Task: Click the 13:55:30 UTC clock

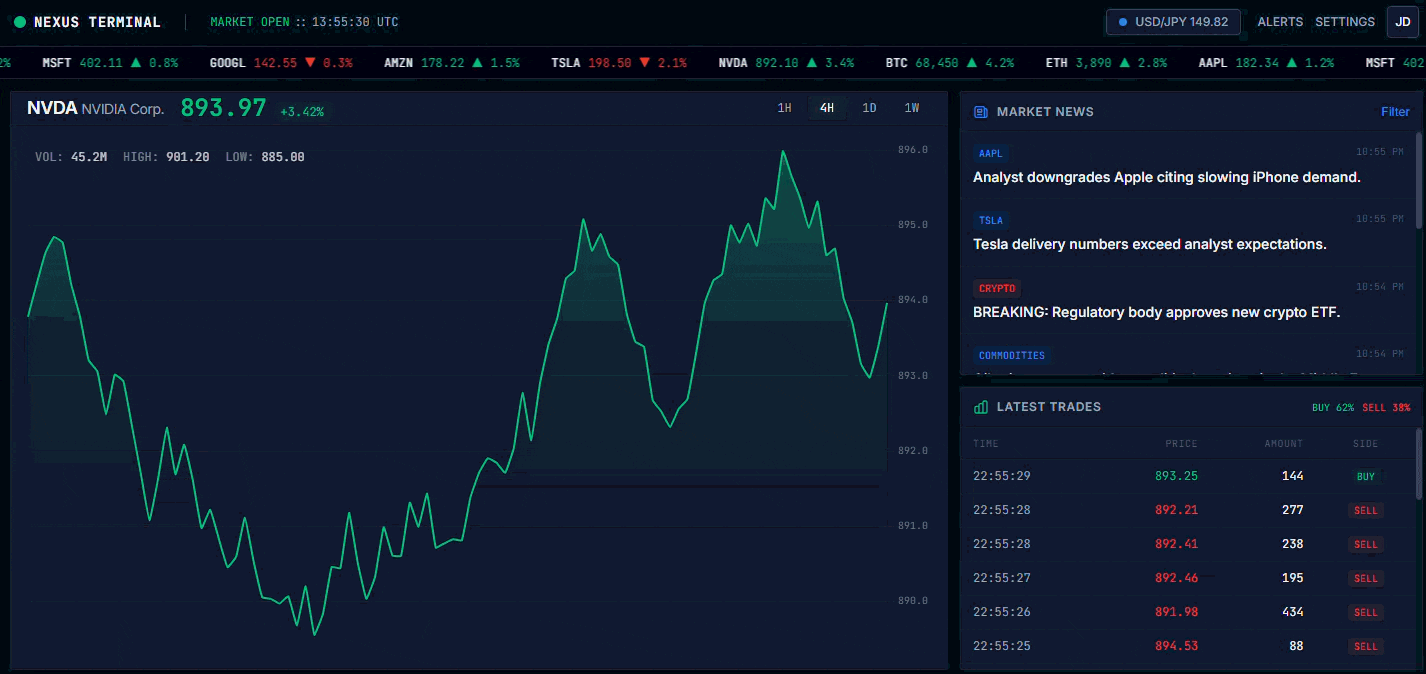Action: point(355,22)
